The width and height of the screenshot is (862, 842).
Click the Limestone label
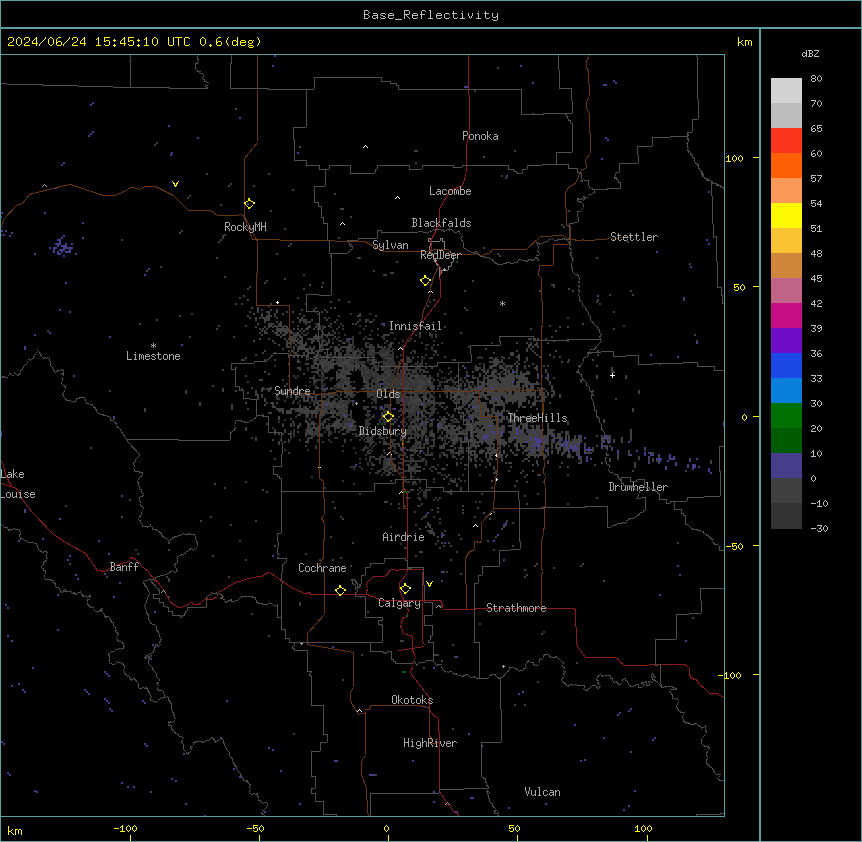click(x=153, y=356)
